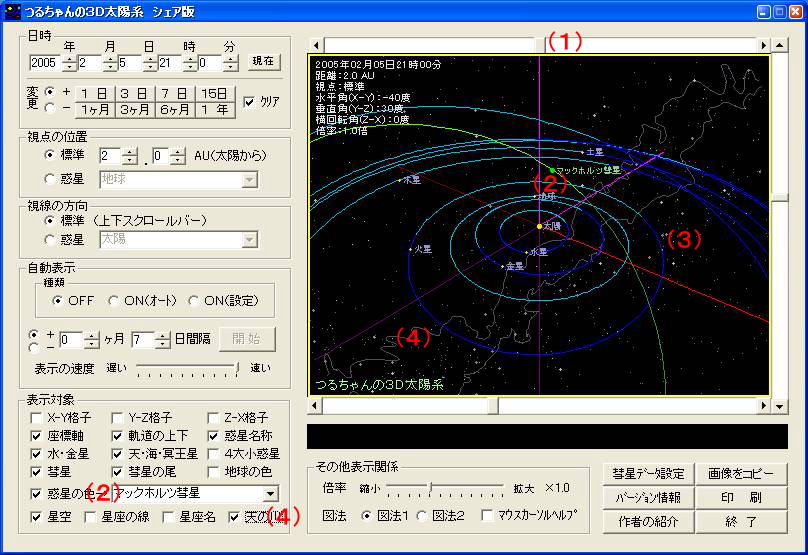Enable the 星座の線 checkbox
Screen dimensions: 808x555
pos(92,518)
